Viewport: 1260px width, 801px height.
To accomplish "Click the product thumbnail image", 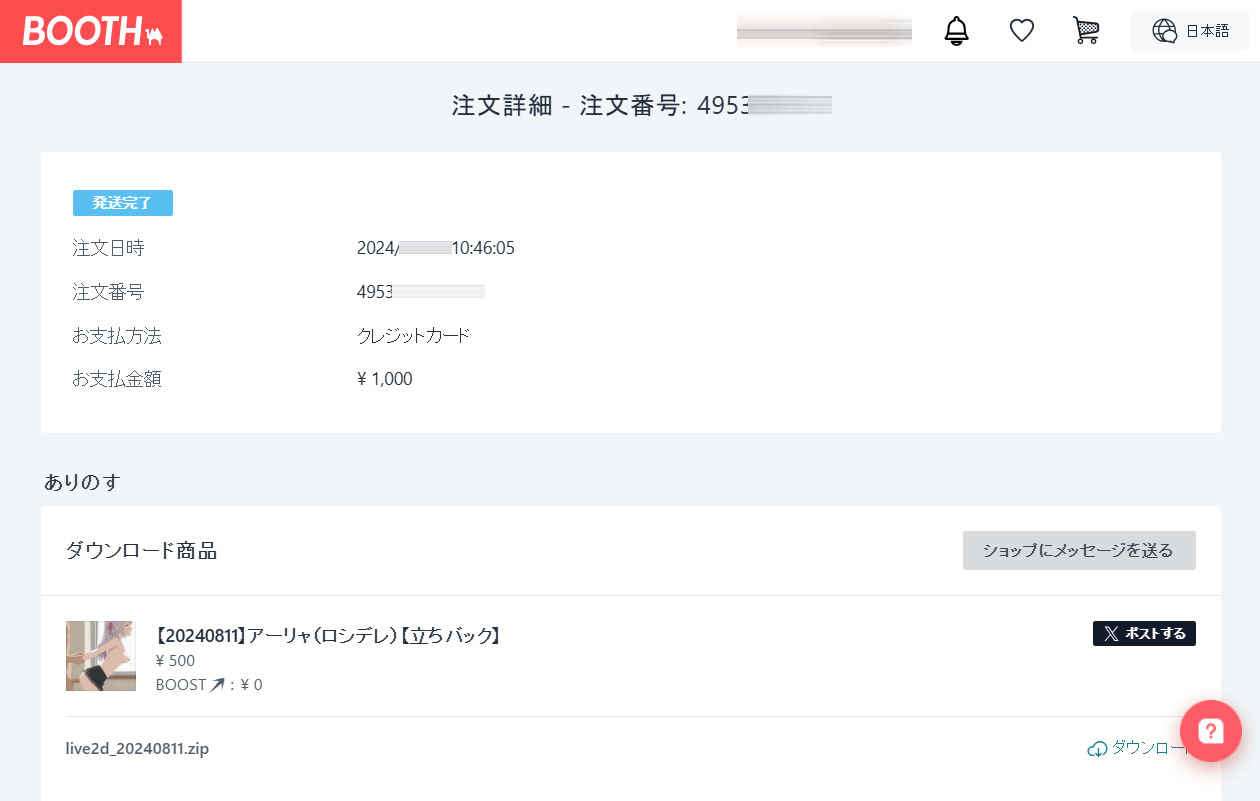I will tap(101, 656).
